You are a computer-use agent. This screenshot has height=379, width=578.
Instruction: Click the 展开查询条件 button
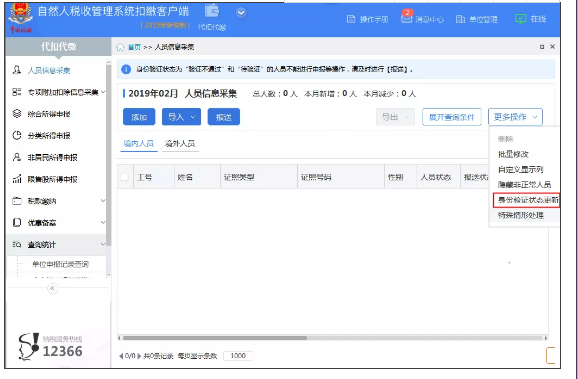tap(452, 117)
